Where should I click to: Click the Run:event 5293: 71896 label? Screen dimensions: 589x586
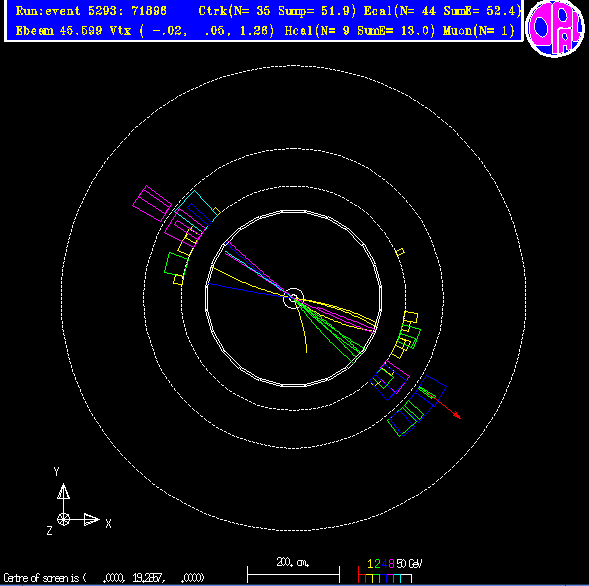(91, 11)
